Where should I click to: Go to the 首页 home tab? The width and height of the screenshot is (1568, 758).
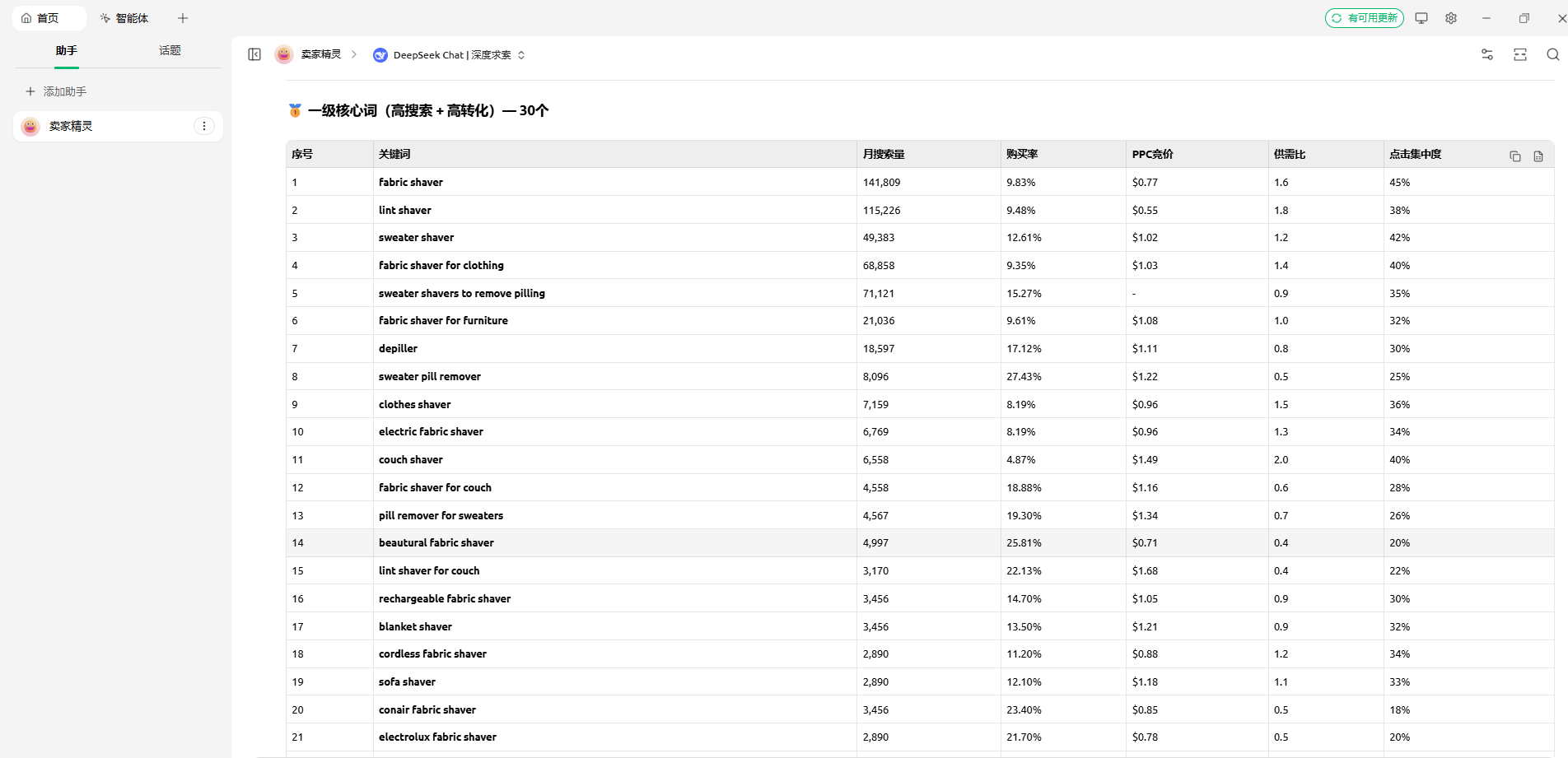[49, 18]
